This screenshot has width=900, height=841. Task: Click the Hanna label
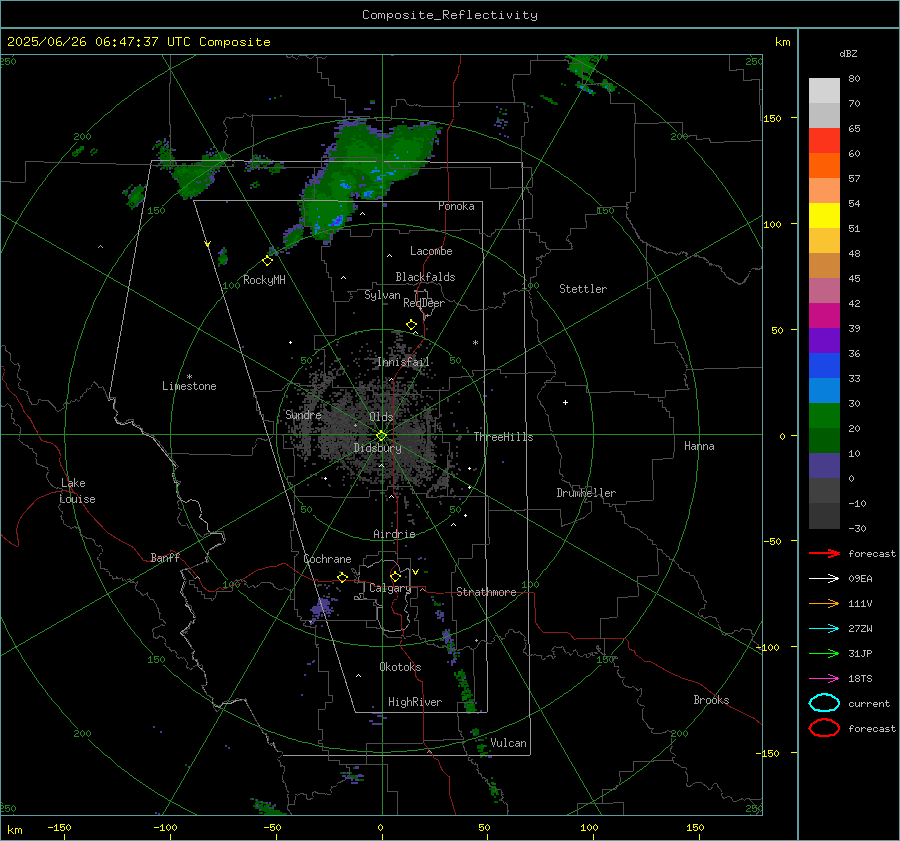[699, 446]
